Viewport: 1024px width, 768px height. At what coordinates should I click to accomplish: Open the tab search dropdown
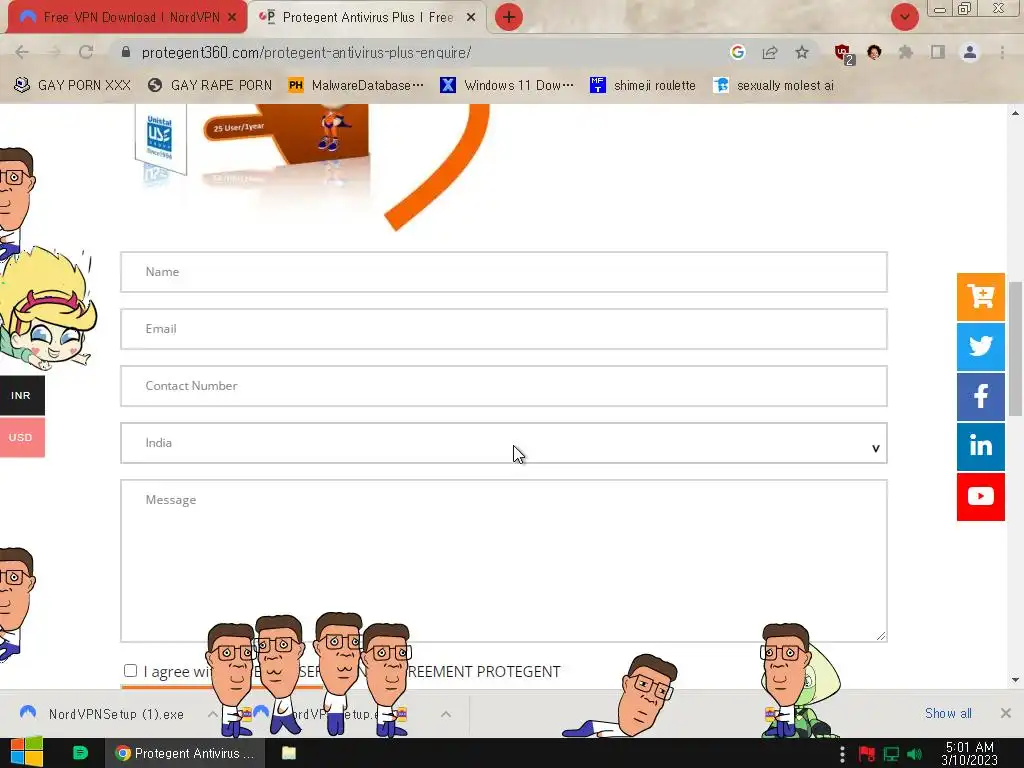(x=904, y=18)
